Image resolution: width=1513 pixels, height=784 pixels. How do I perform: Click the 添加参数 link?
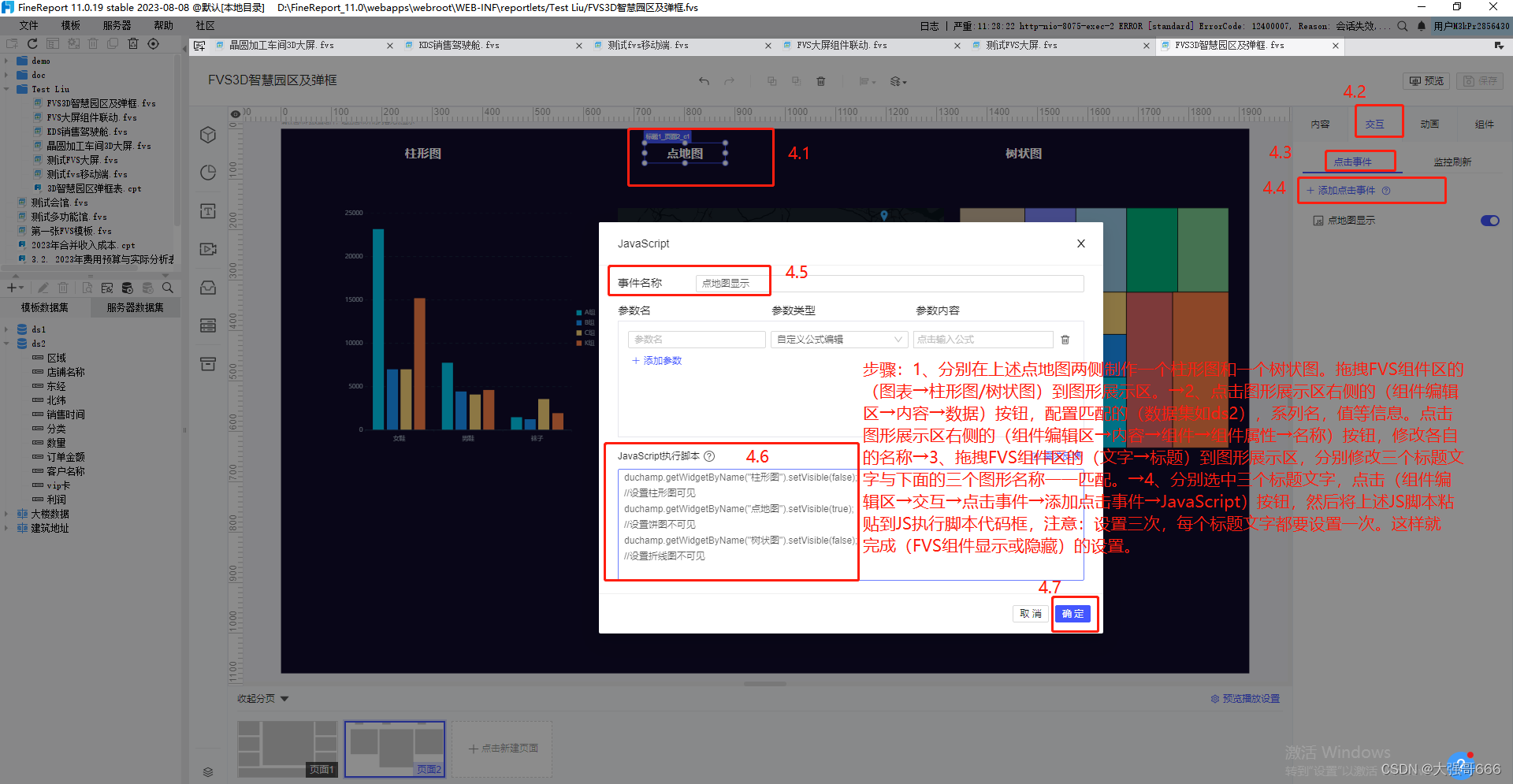pos(657,361)
